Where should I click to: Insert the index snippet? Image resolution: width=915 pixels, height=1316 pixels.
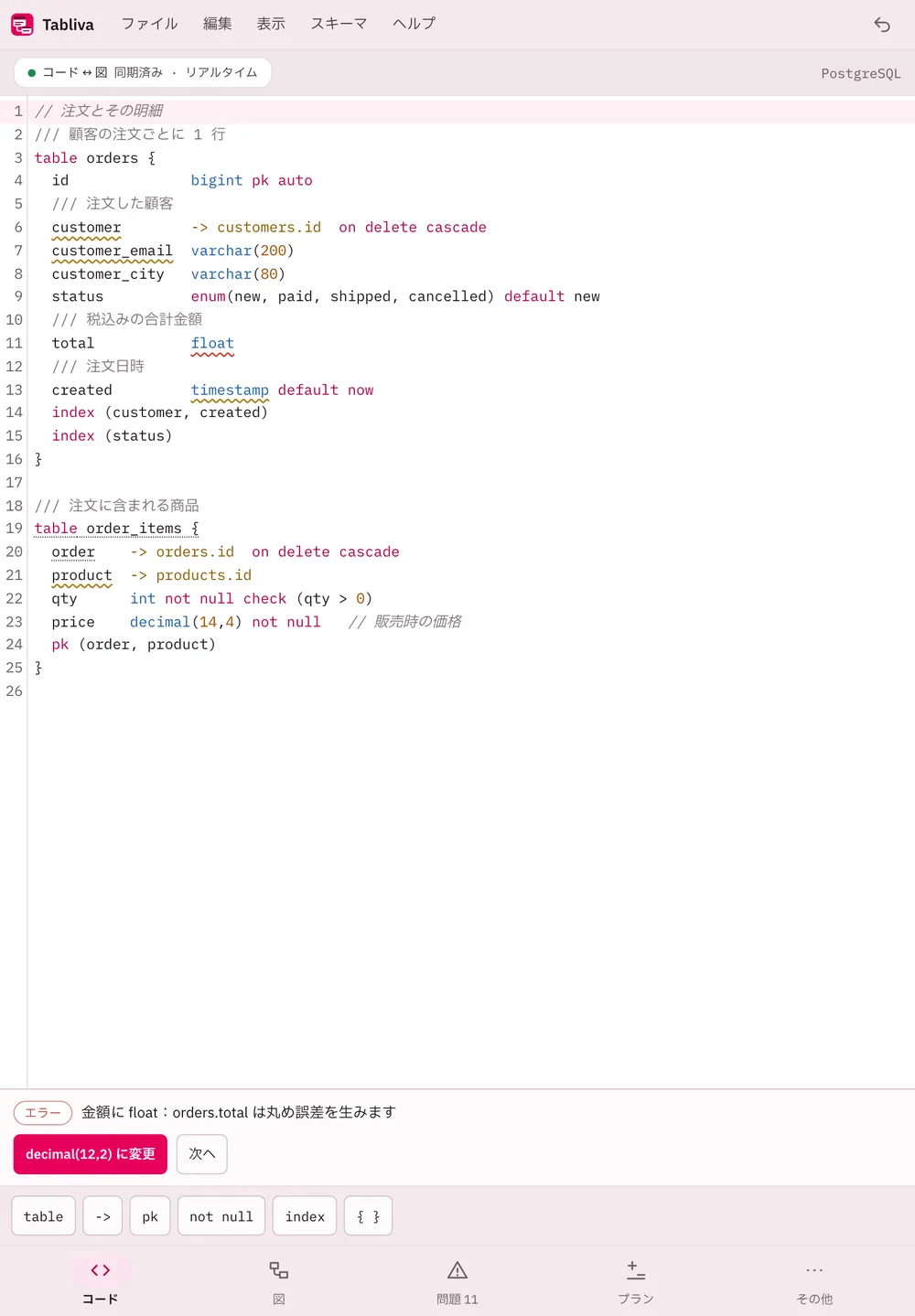pyautogui.click(x=305, y=1216)
